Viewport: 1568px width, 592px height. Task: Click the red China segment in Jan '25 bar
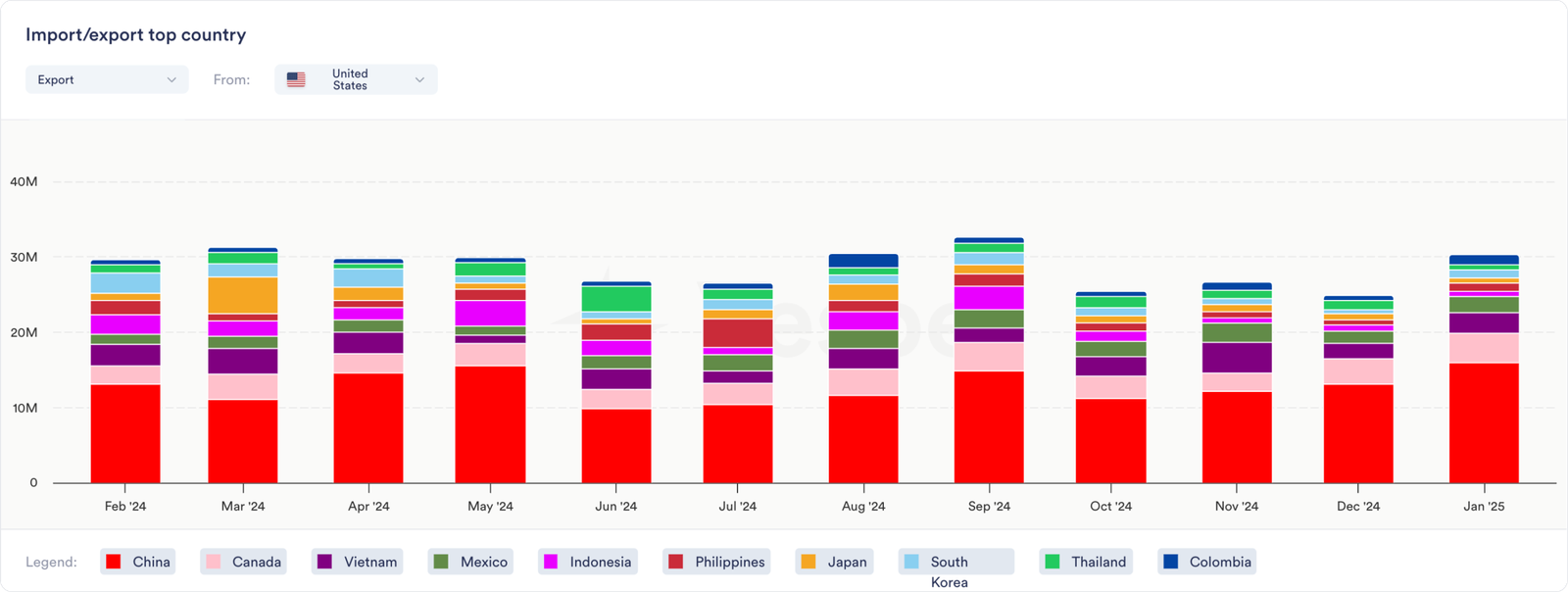coord(1484,422)
